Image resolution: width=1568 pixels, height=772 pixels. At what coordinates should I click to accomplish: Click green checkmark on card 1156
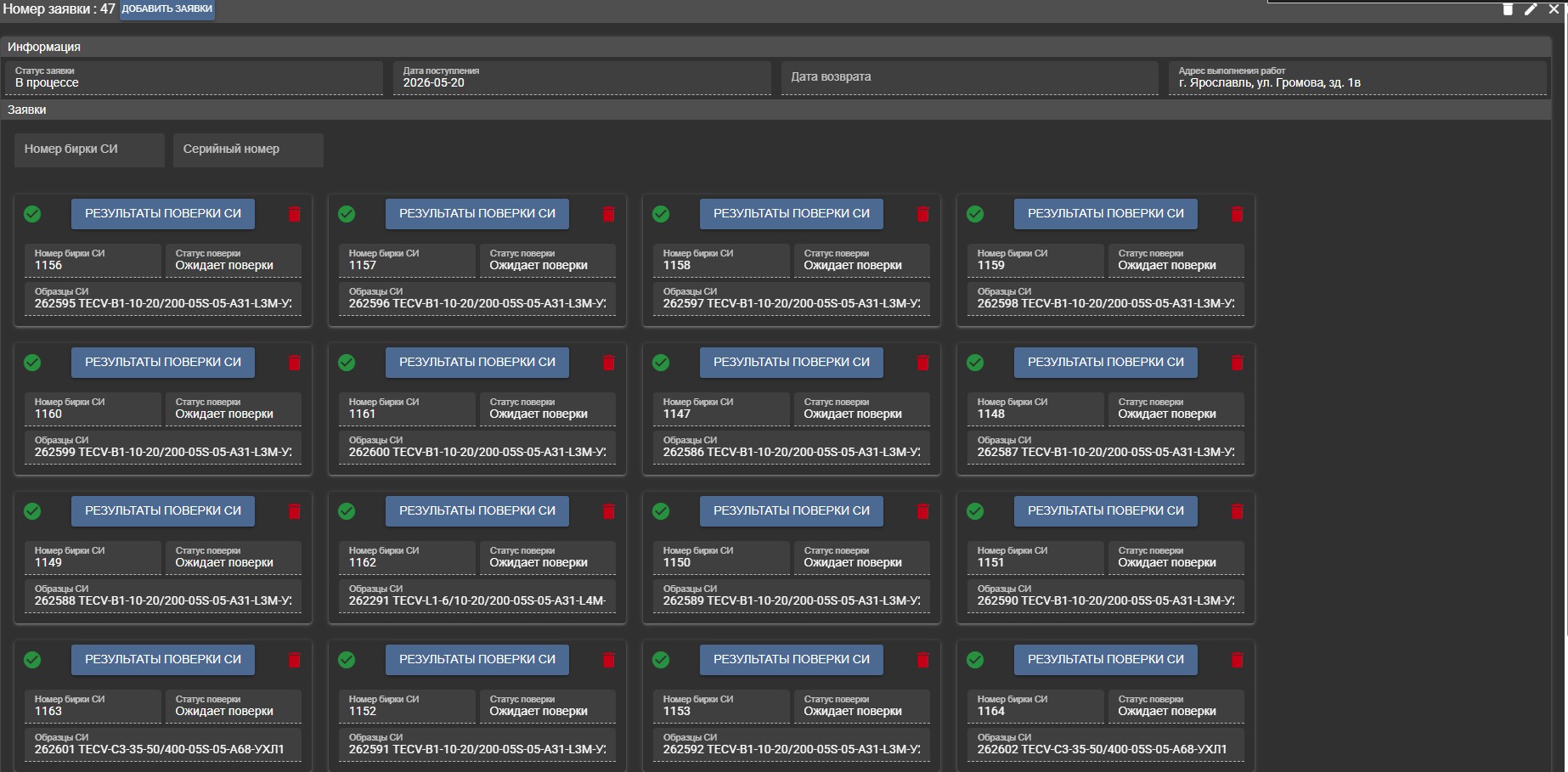(x=32, y=214)
